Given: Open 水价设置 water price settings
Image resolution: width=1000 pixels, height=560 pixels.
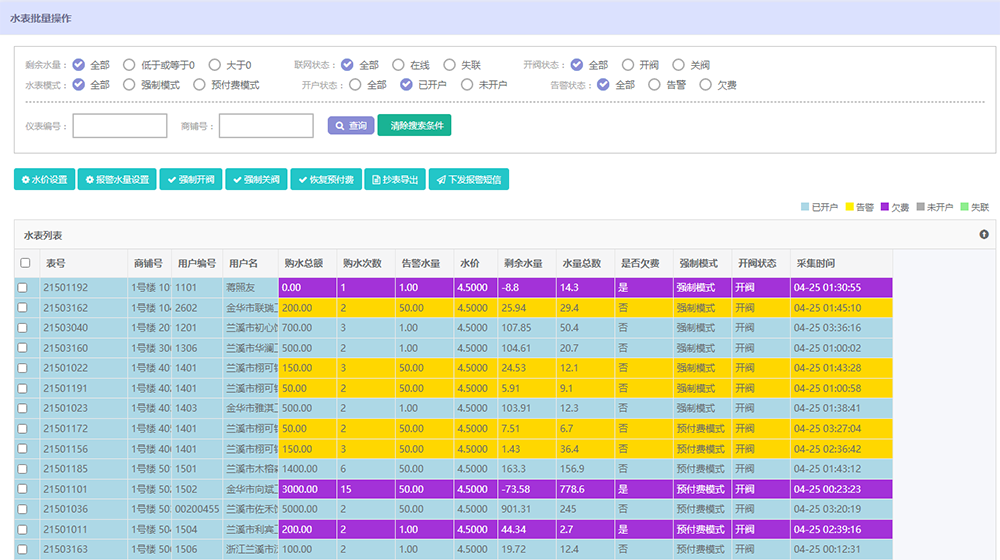Looking at the screenshot, I should pos(44,180).
